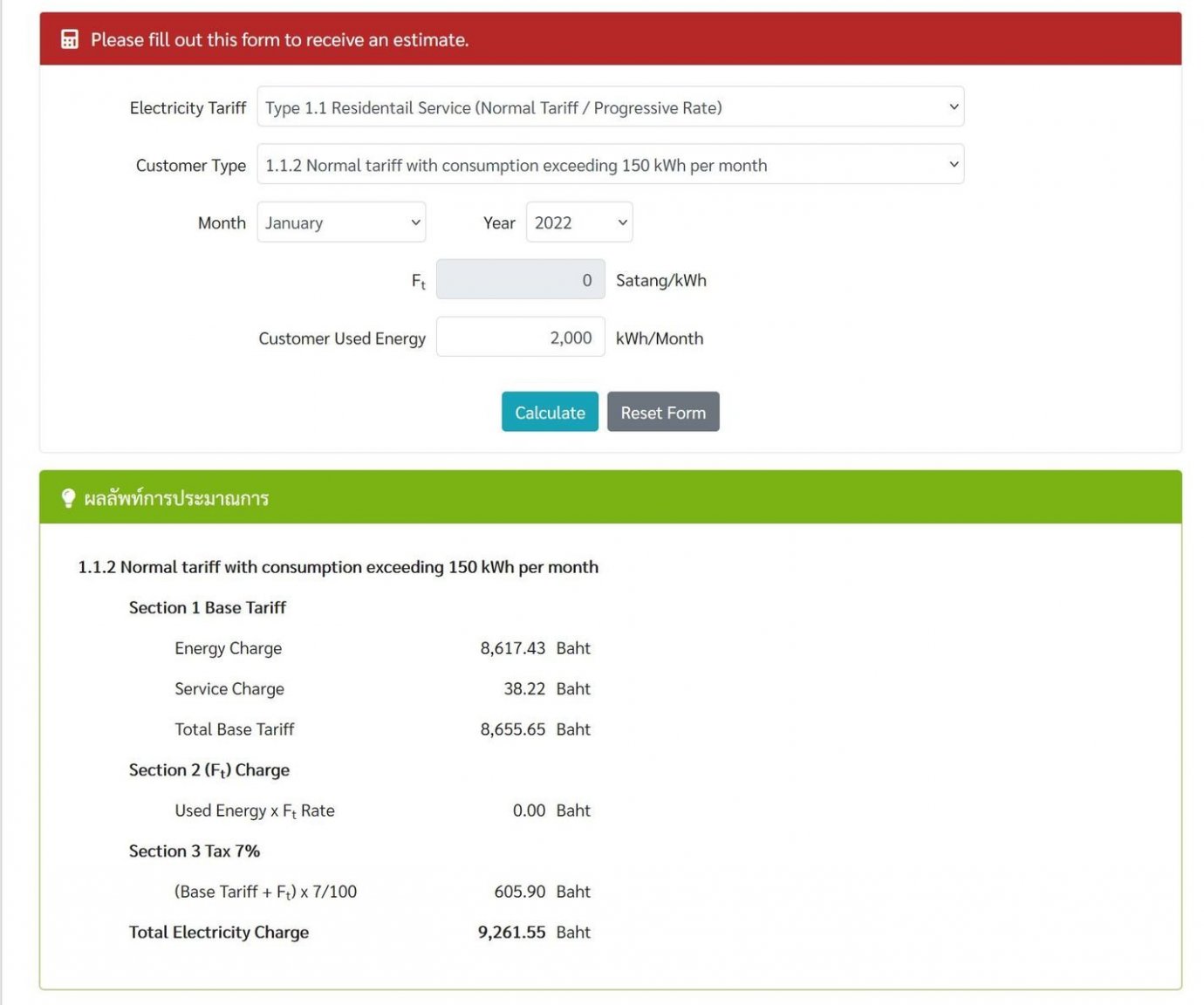Image resolution: width=1204 pixels, height=1005 pixels.
Task: Click the Reset Form button
Action: [x=662, y=412]
